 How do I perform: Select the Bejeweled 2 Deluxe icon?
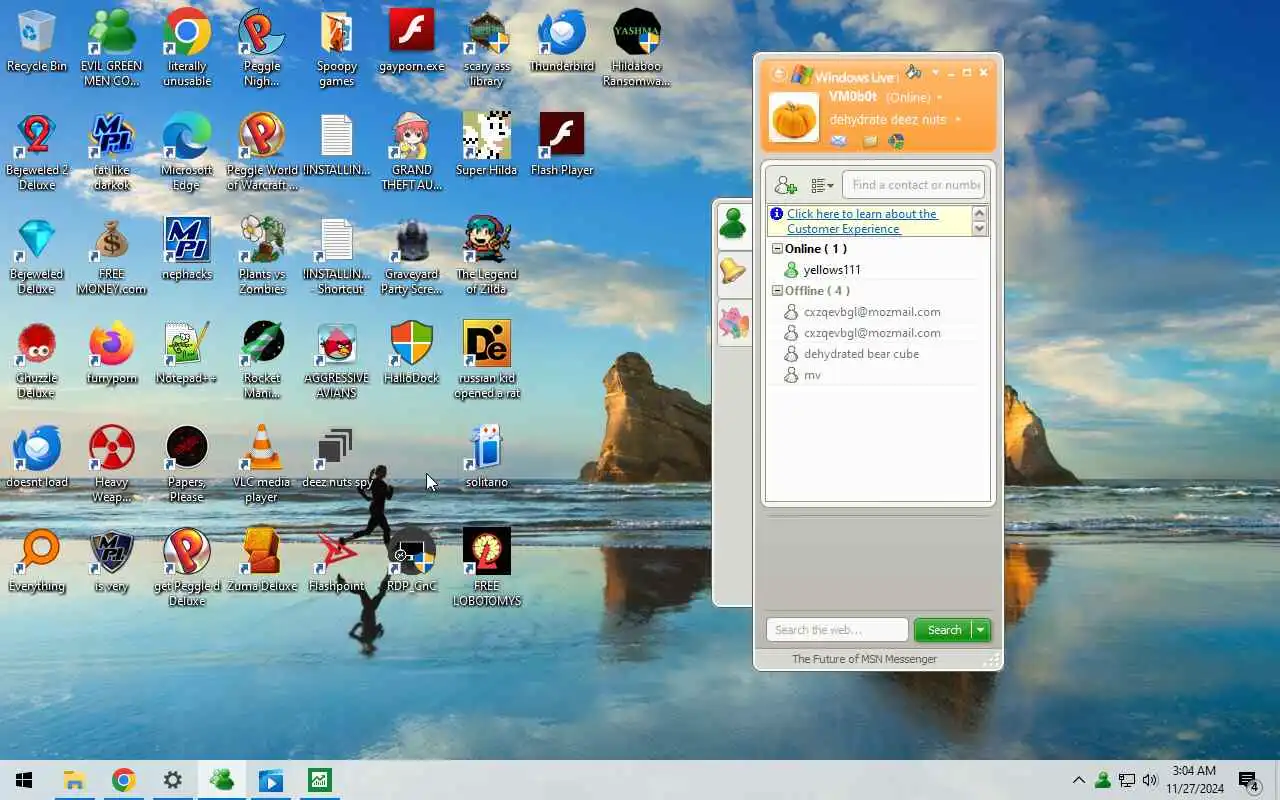point(37,152)
